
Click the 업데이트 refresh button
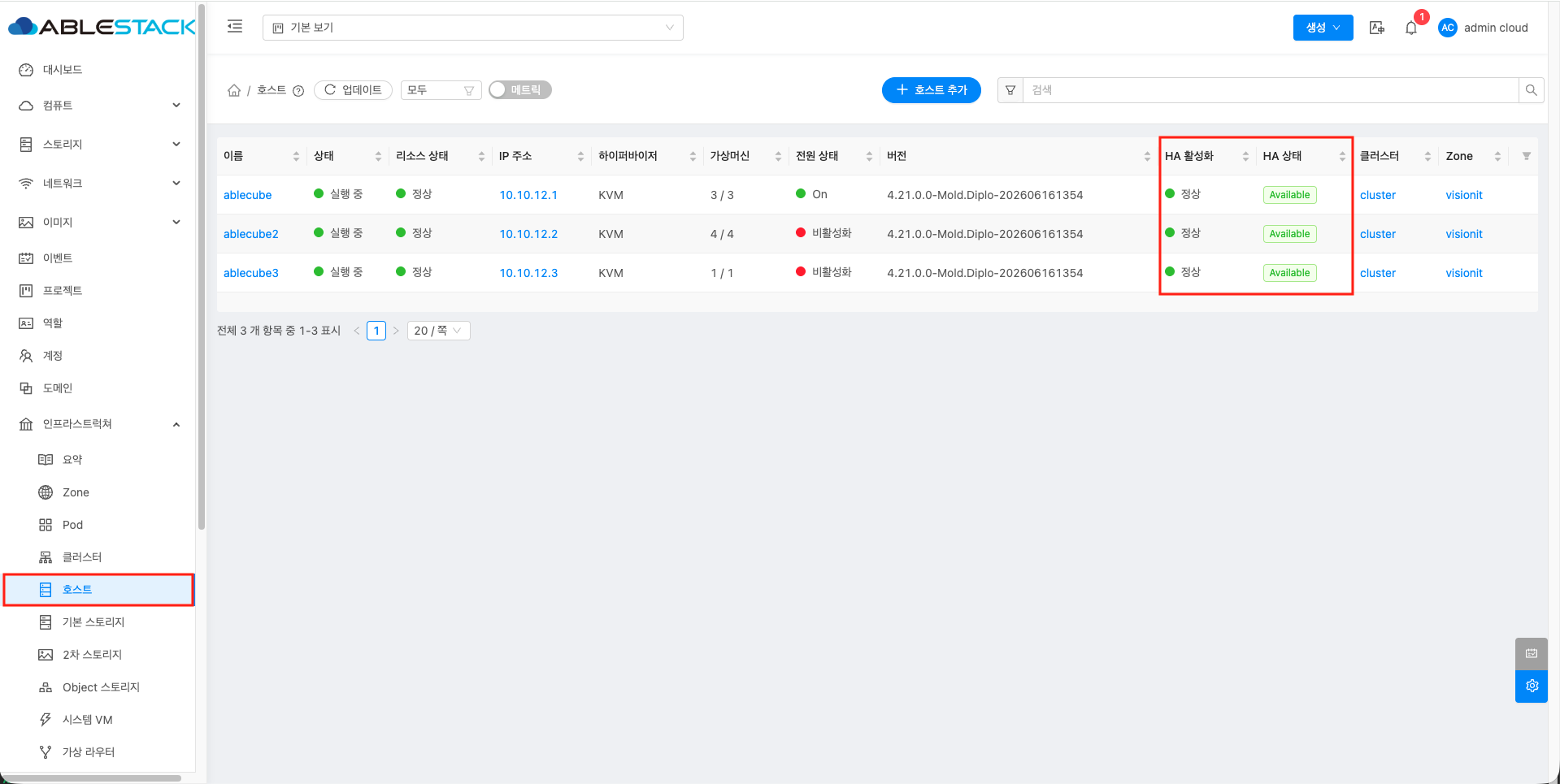[x=353, y=90]
